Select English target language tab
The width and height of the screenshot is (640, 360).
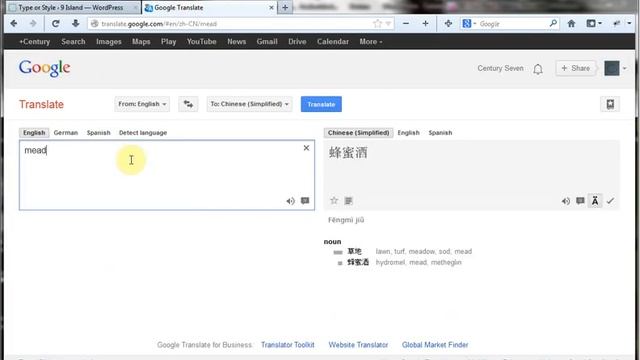409,133
